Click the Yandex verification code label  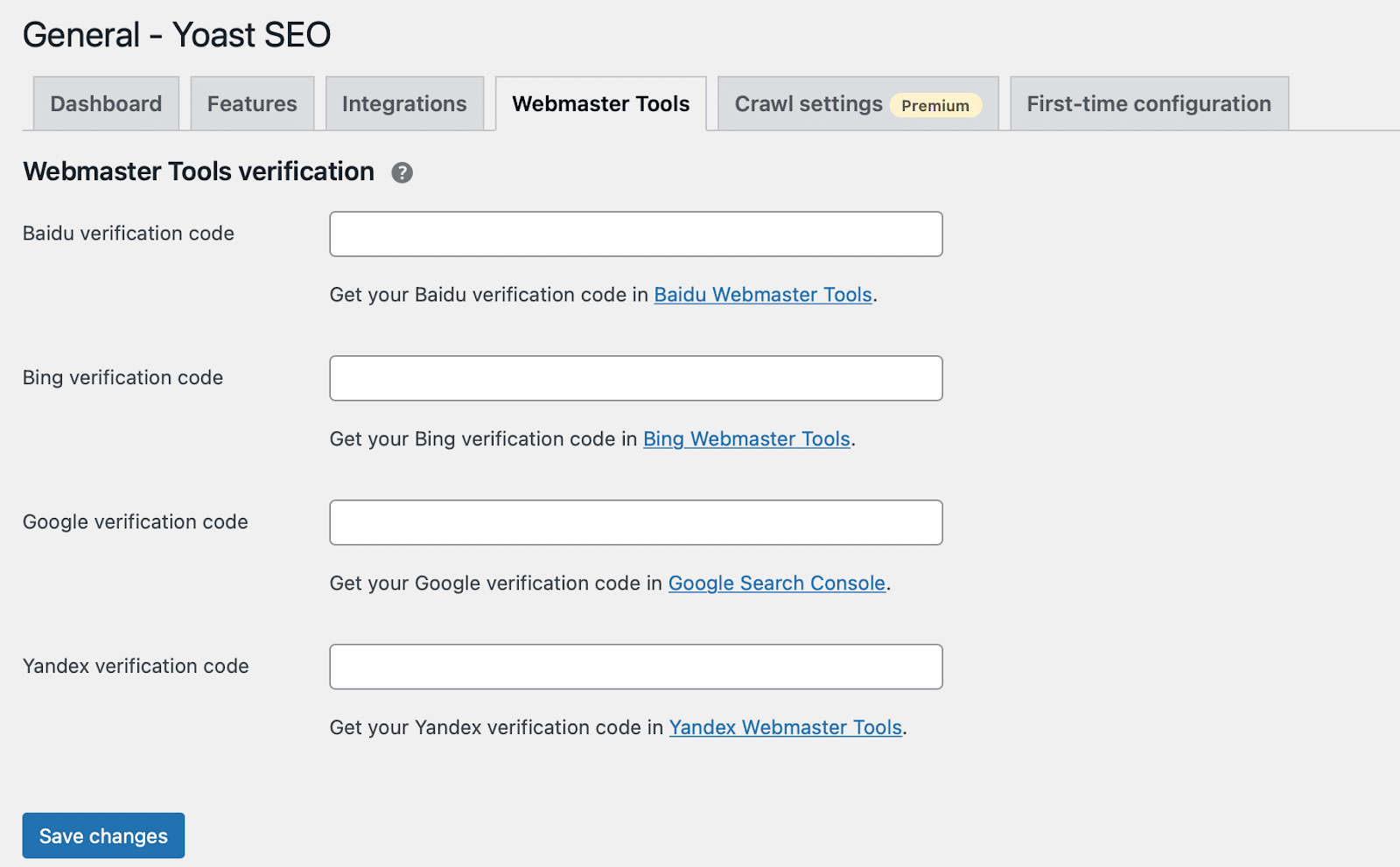coord(135,666)
